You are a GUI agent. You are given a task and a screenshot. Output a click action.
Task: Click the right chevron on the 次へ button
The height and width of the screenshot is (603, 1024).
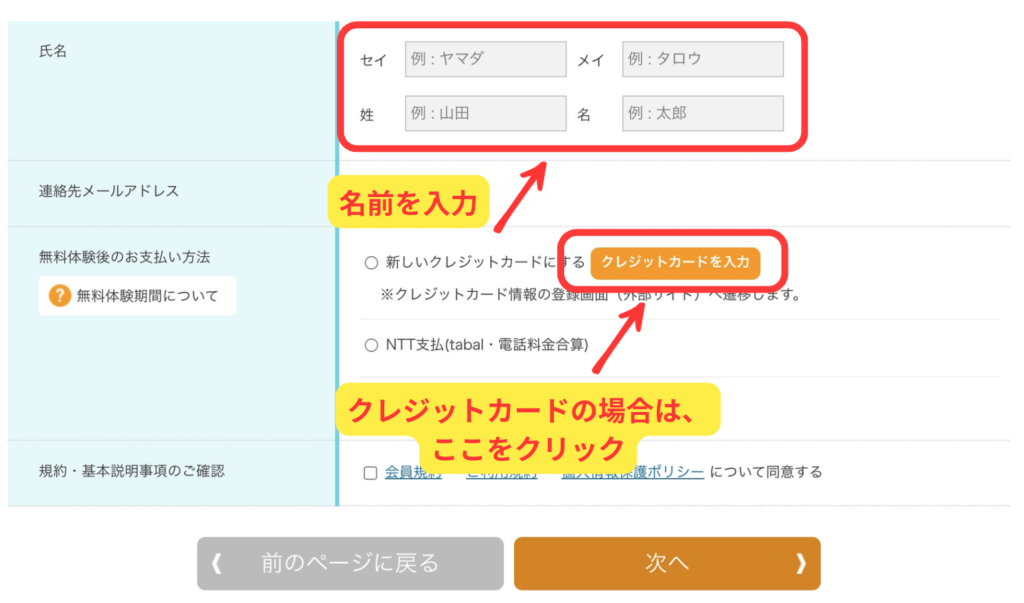click(x=800, y=564)
